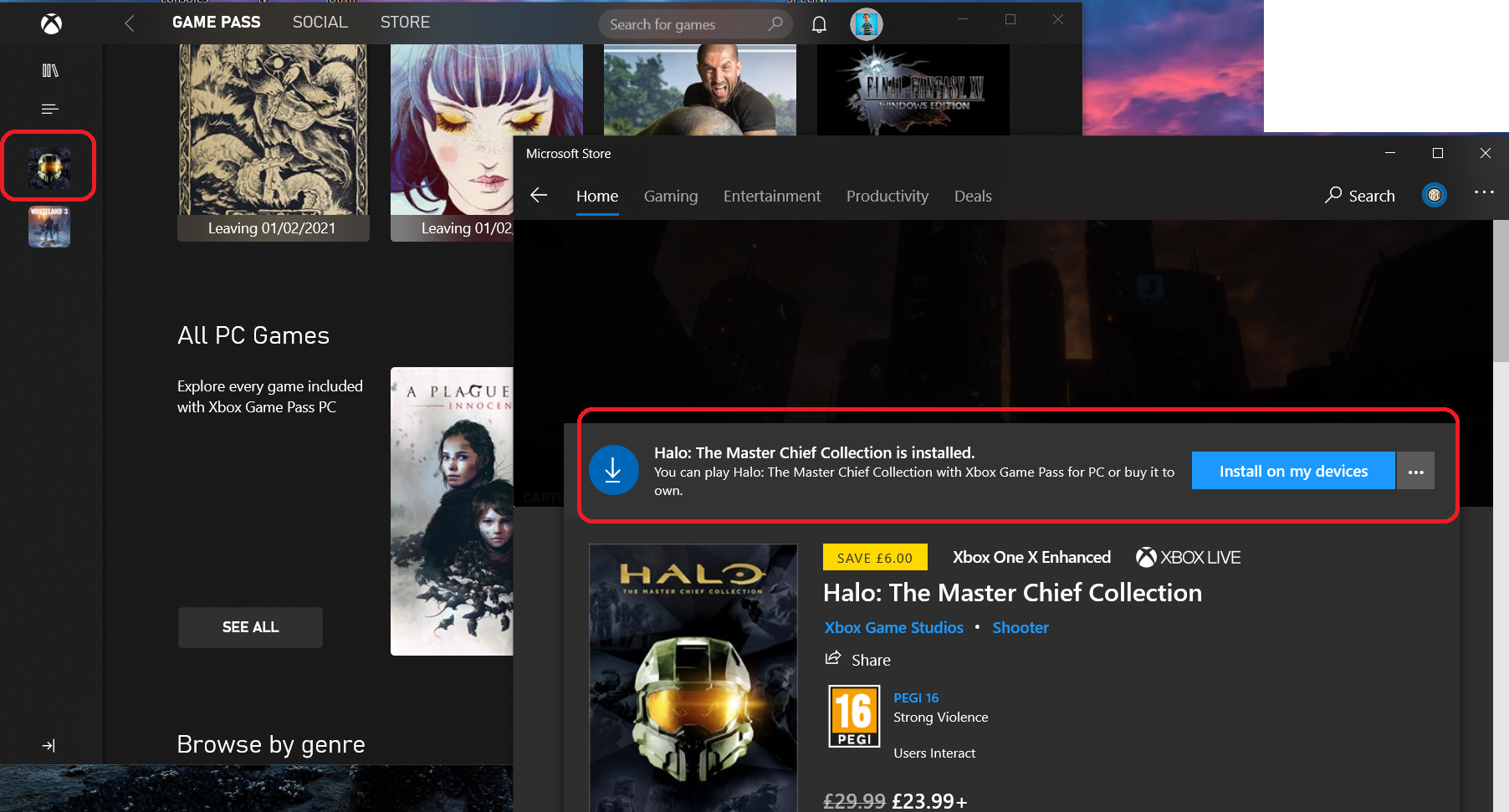The image size is (1509, 812).
Task: Click the Halo Master Chief Collection cover art
Action: tap(693, 678)
